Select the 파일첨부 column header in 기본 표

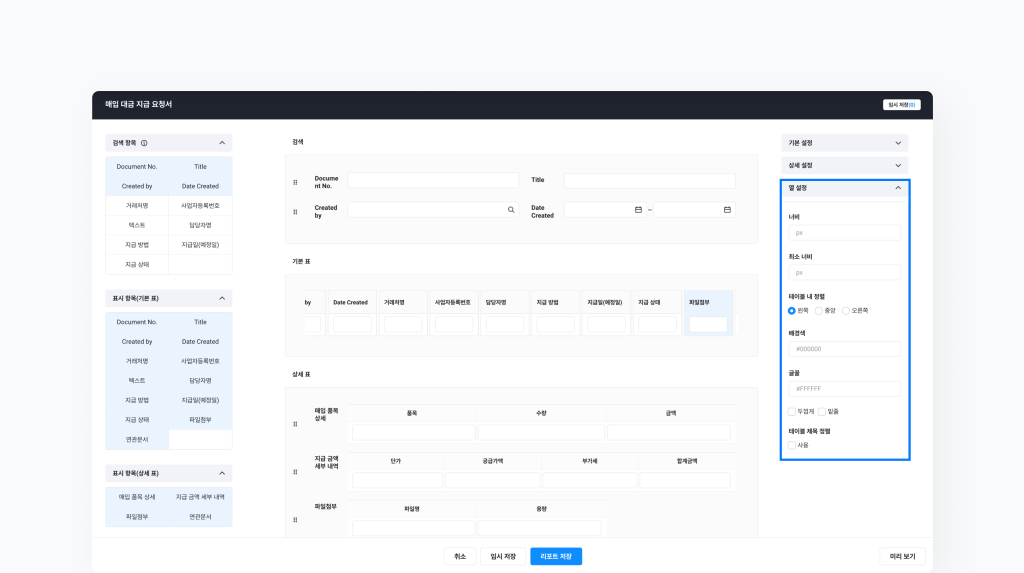[x=708, y=302]
